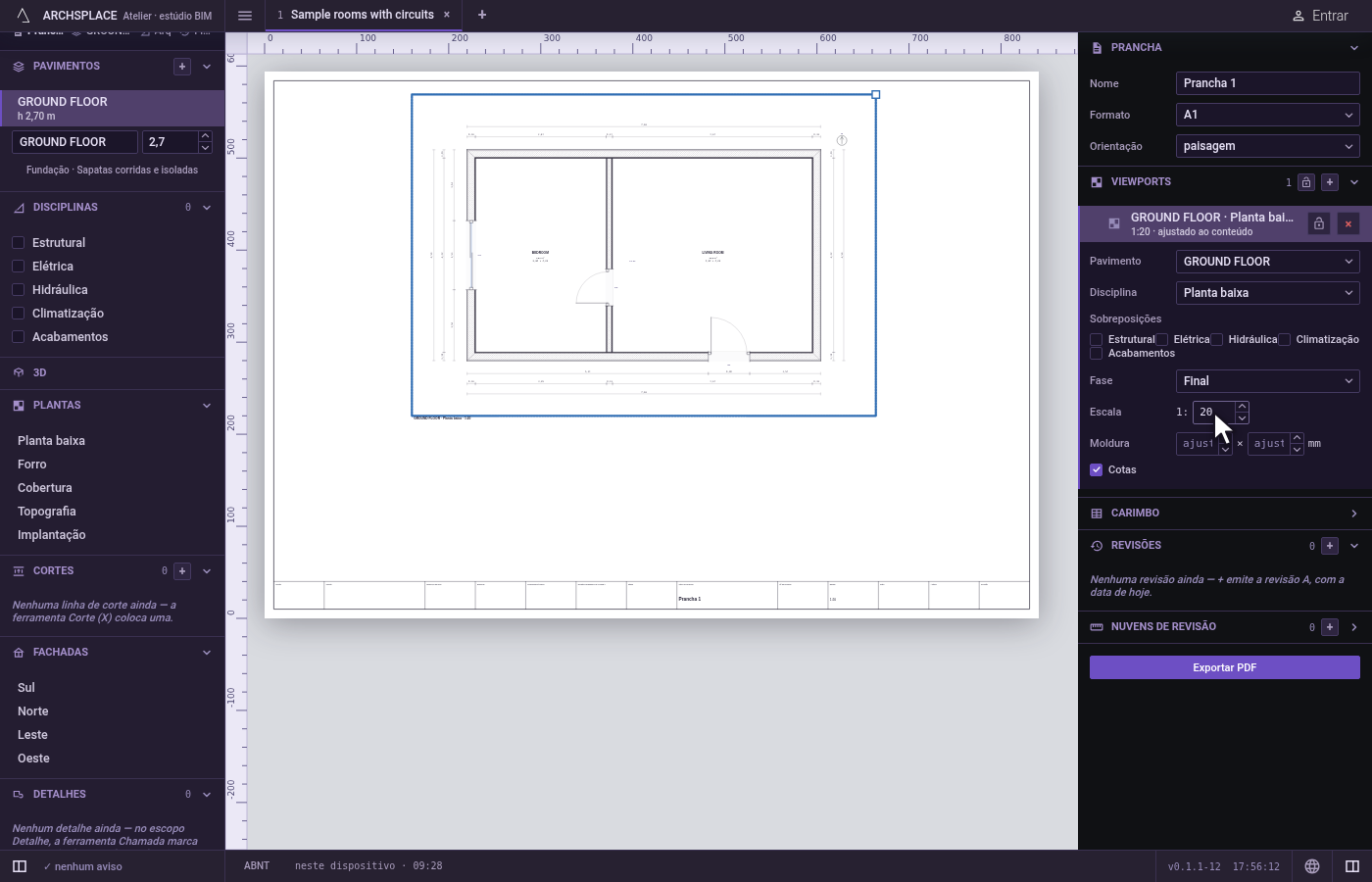
Task: Select the GROUND FLOOR pavimento row
Action: point(113,108)
